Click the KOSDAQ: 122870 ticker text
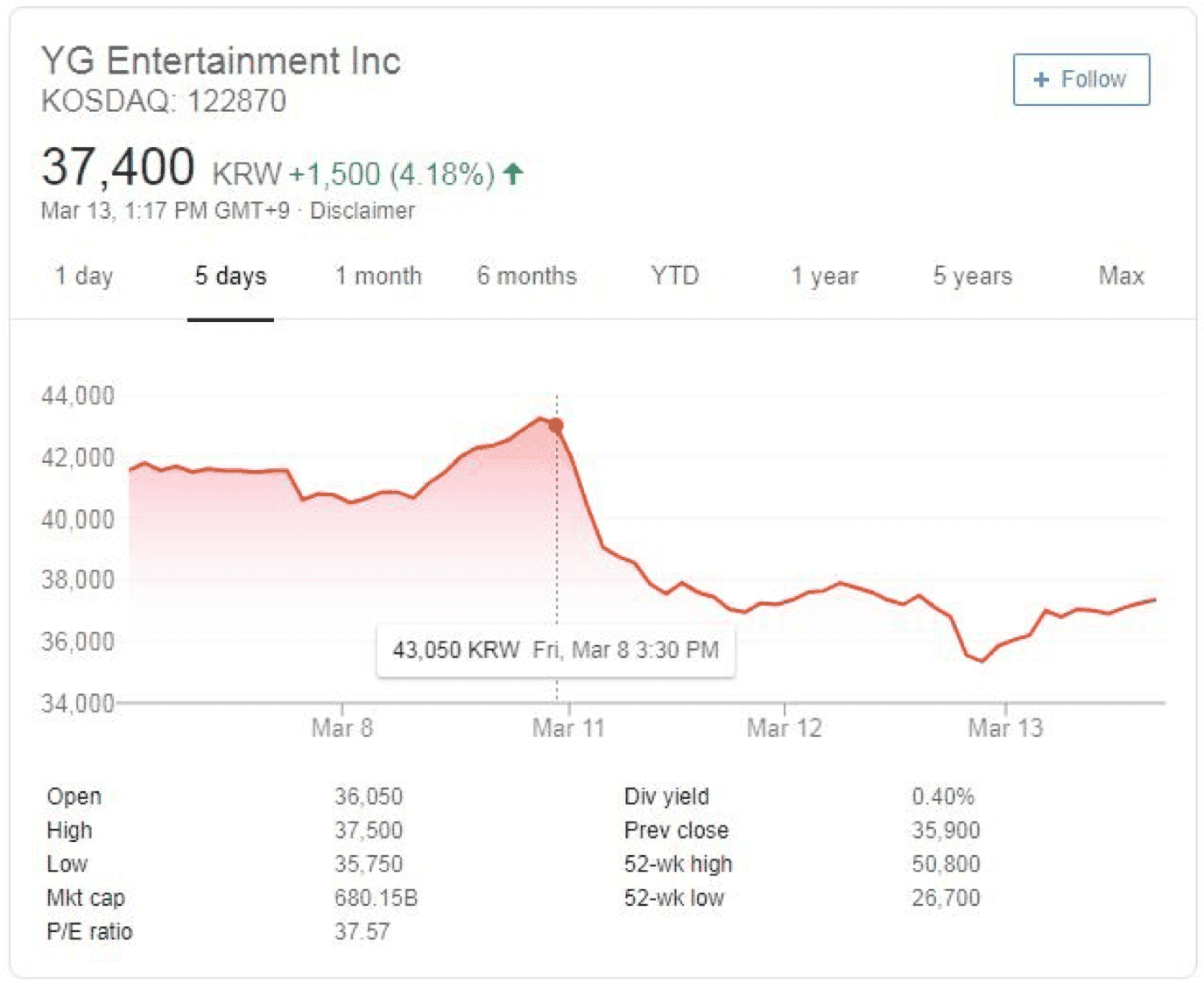Viewport: 1204px width, 982px height. 164,102
